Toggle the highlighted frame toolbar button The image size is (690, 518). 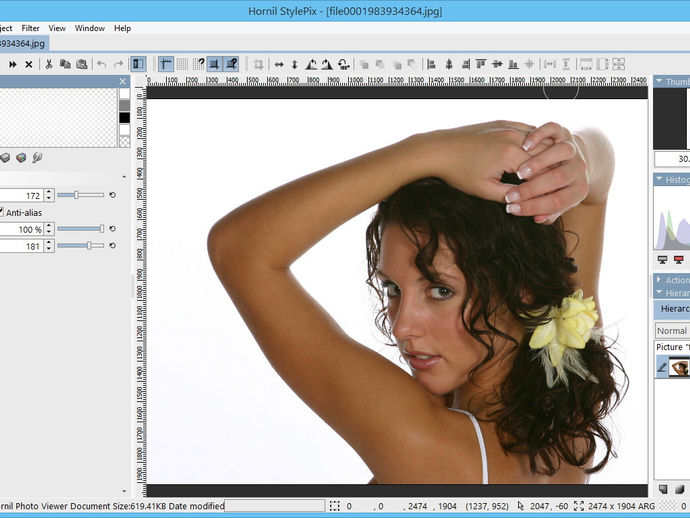pyautogui.click(x=215, y=64)
